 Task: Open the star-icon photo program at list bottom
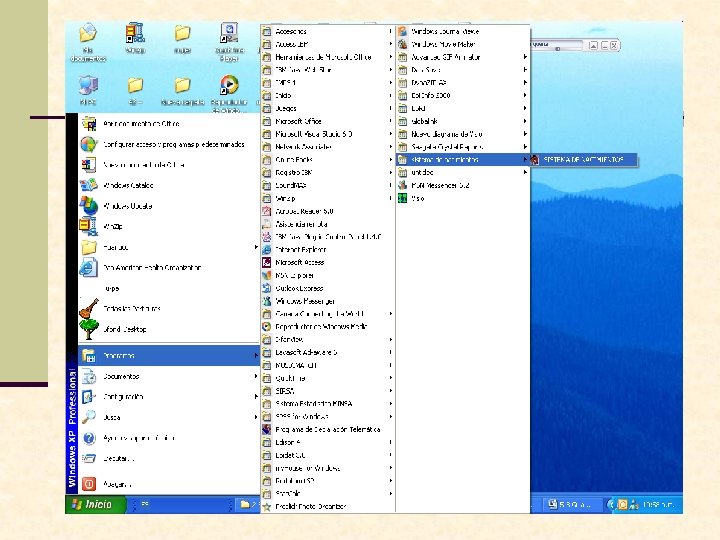coord(327,506)
